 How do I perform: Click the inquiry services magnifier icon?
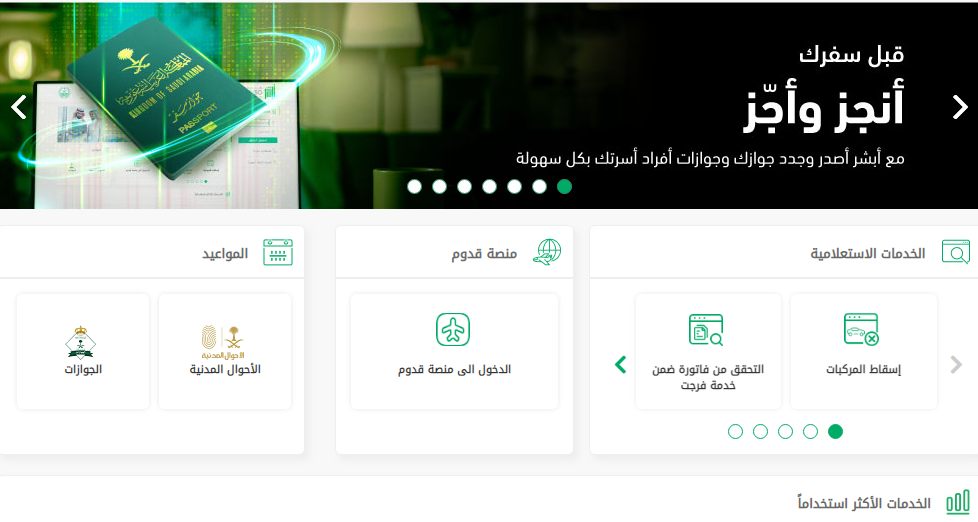click(956, 252)
